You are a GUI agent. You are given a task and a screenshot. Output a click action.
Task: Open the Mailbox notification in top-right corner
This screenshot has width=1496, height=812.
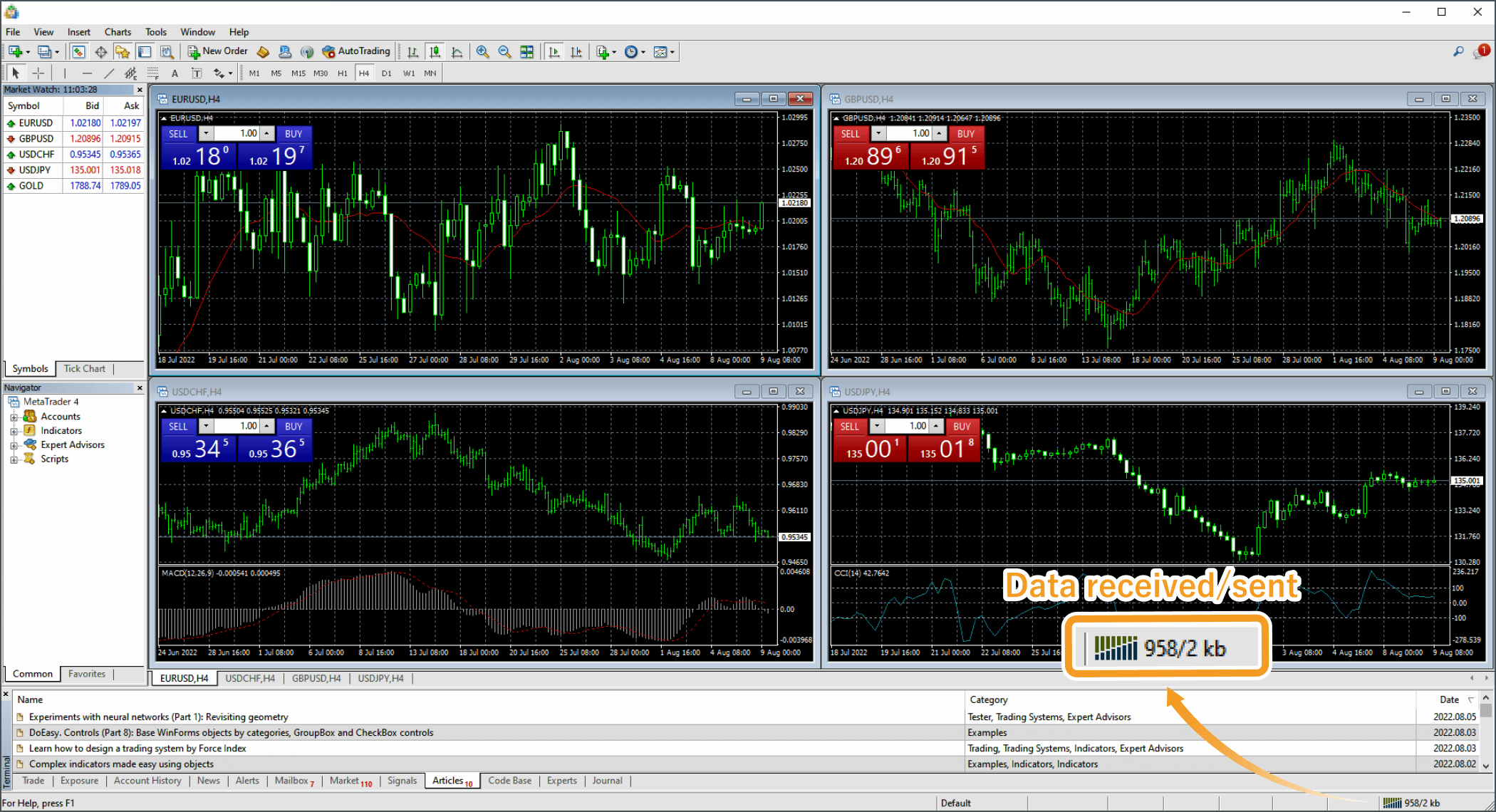click(x=1483, y=51)
